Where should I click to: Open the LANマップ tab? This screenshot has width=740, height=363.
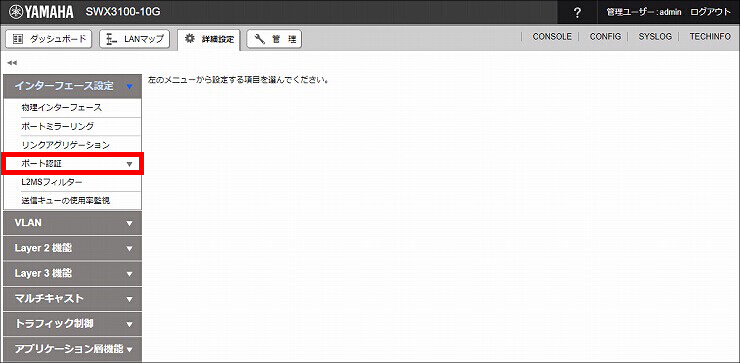(x=135, y=39)
